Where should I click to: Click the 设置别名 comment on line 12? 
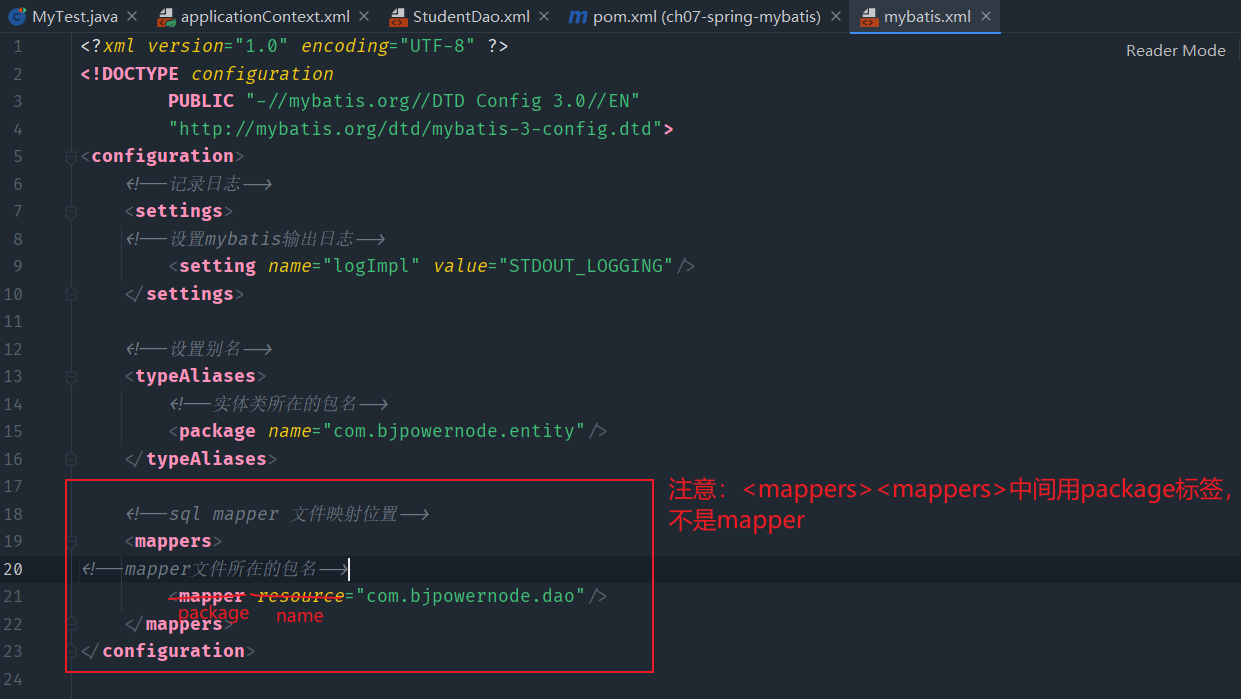click(199, 349)
